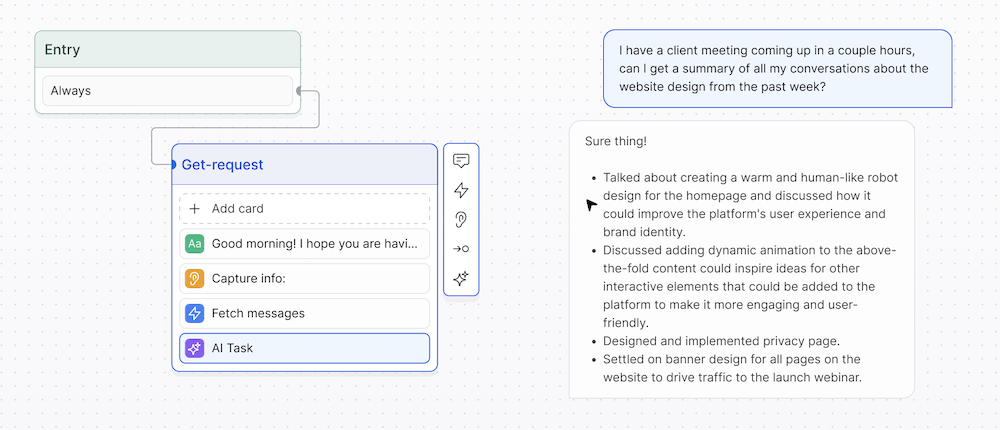This screenshot has height=430, width=1000.
Task: Select the Entry node header
Action: (x=167, y=50)
